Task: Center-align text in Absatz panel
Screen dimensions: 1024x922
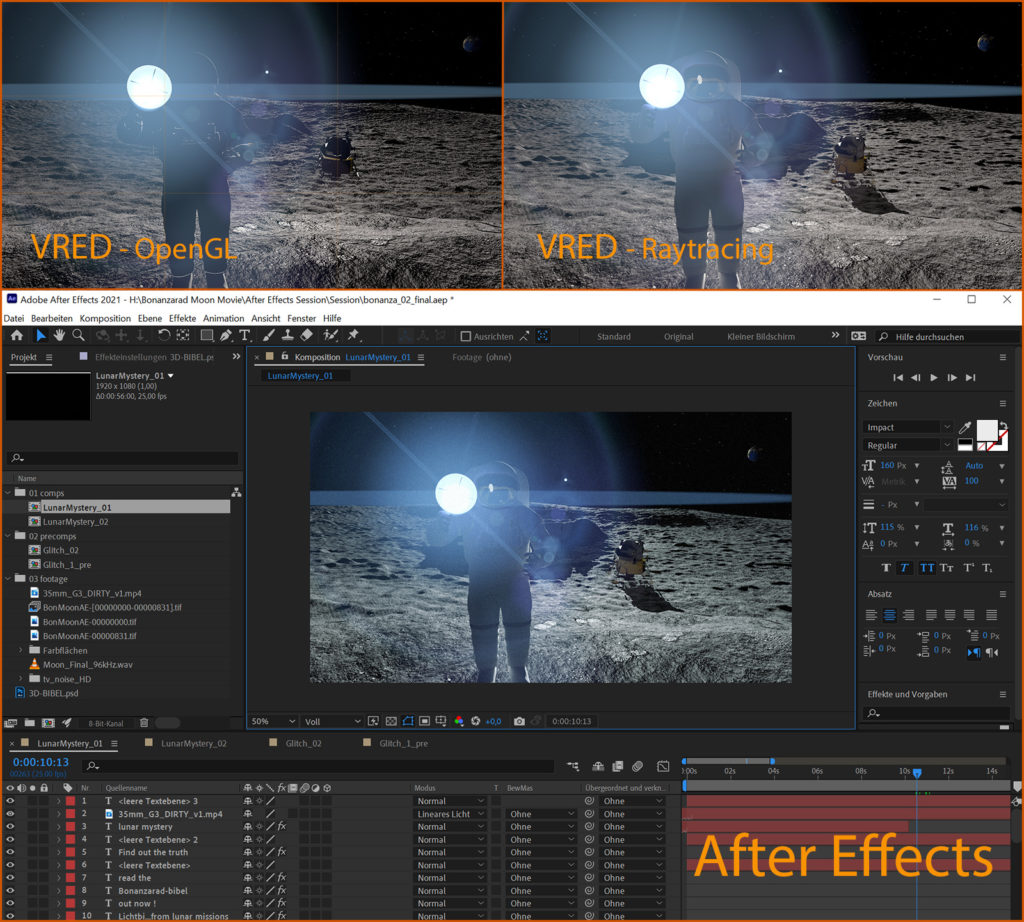Action: [x=889, y=615]
